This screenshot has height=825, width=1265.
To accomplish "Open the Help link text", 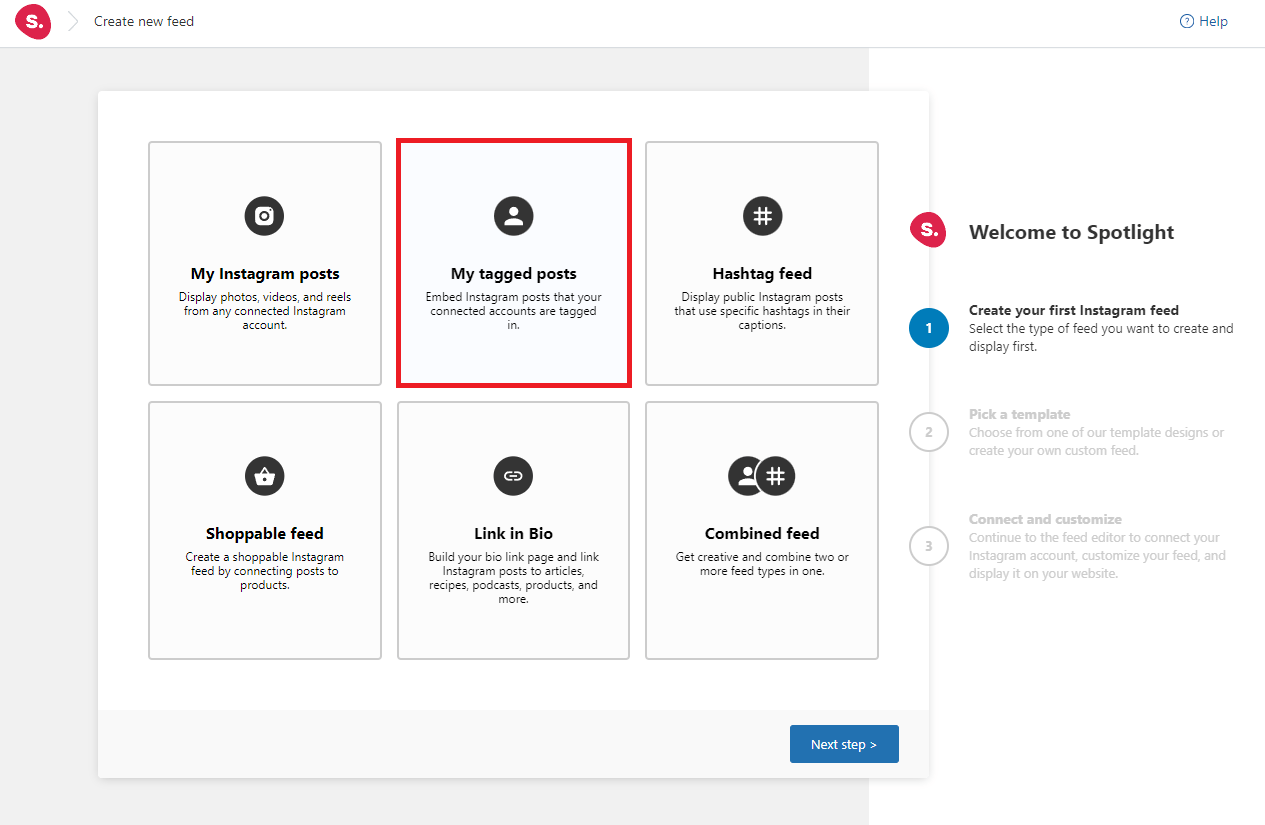I will [1213, 21].
